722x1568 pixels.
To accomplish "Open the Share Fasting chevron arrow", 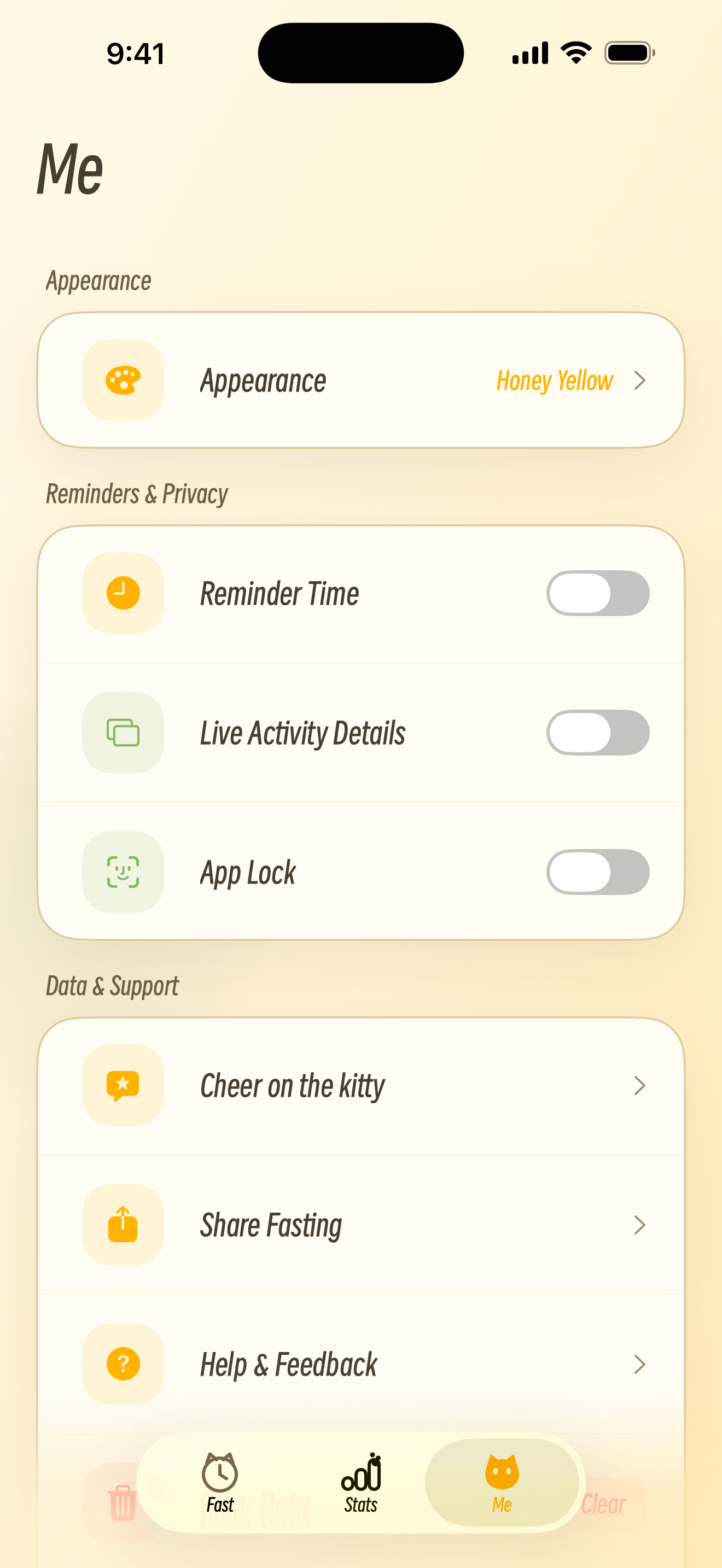I will tap(639, 1225).
